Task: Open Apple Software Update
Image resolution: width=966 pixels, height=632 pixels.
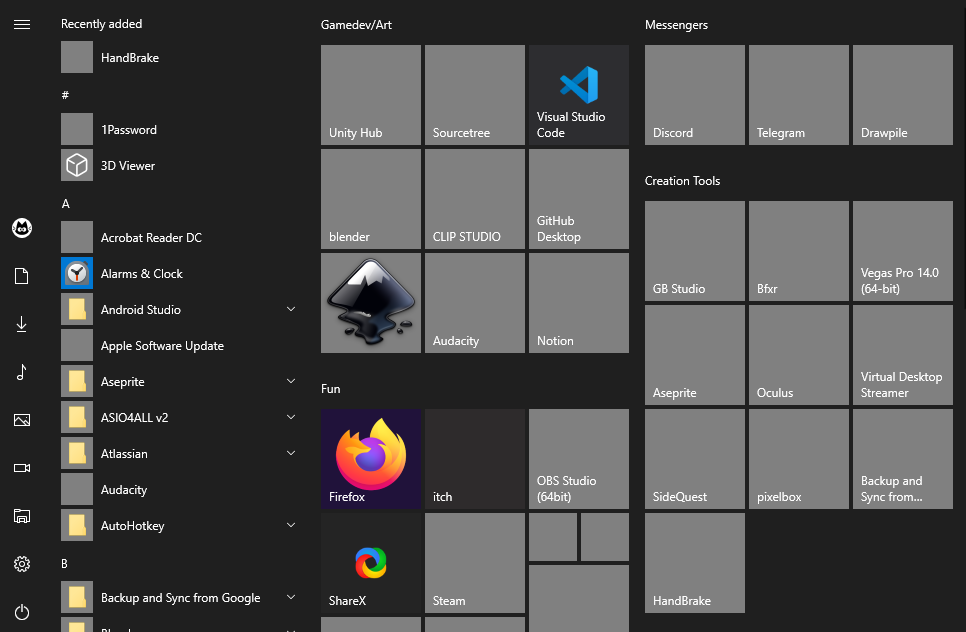Action: click(179, 346)
